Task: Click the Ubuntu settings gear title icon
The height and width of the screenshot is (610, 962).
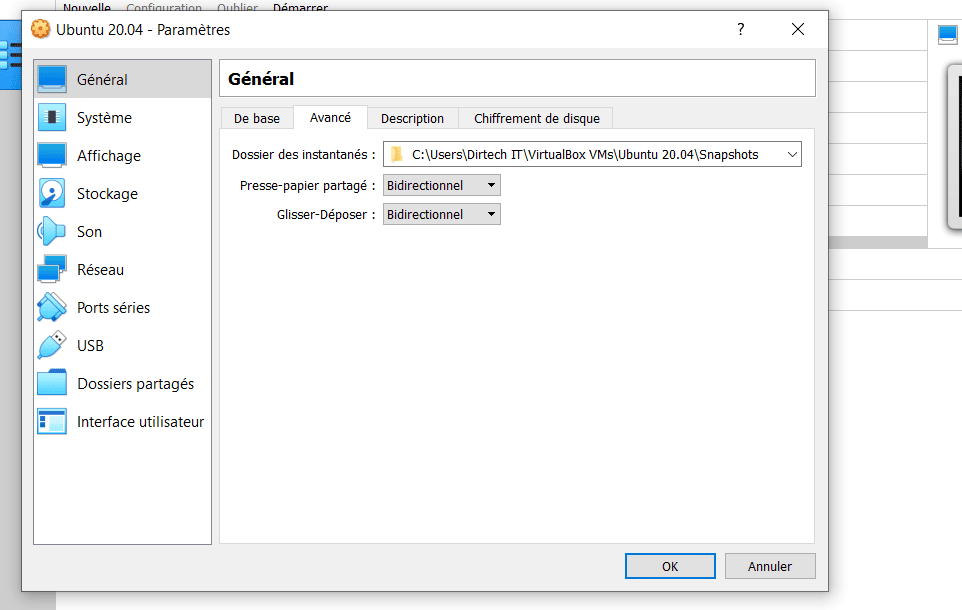Action: [40, 29]
